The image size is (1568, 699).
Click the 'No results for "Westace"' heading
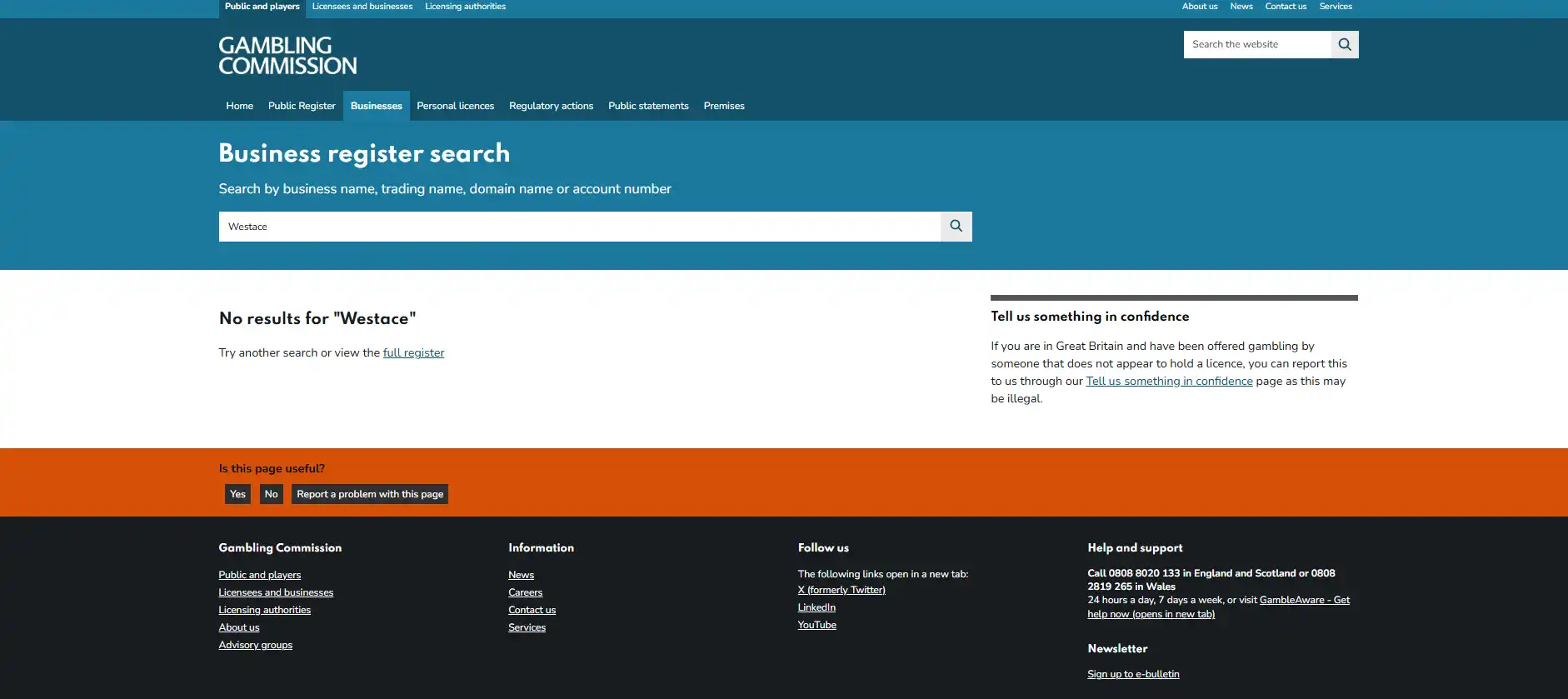(x=317, y=318)
